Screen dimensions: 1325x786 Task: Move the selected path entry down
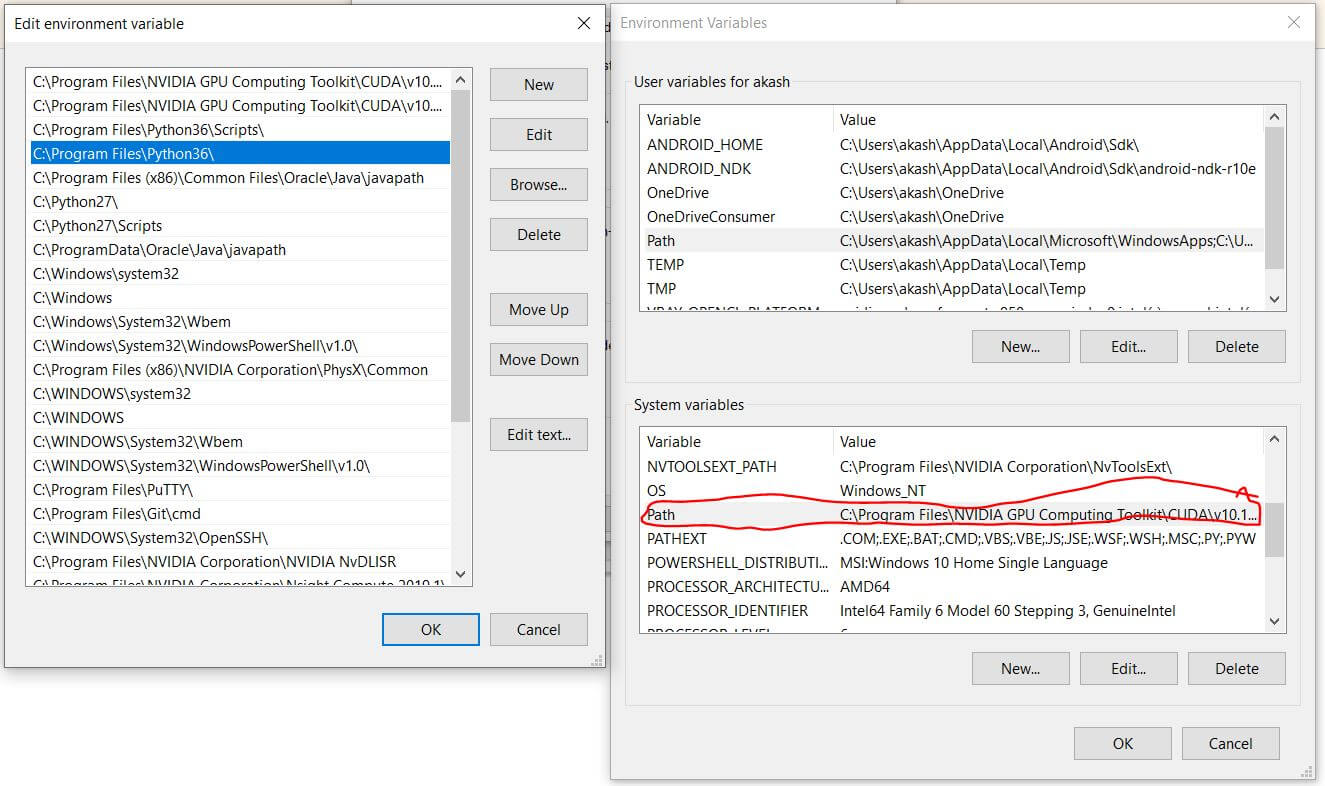click(538, 359)
